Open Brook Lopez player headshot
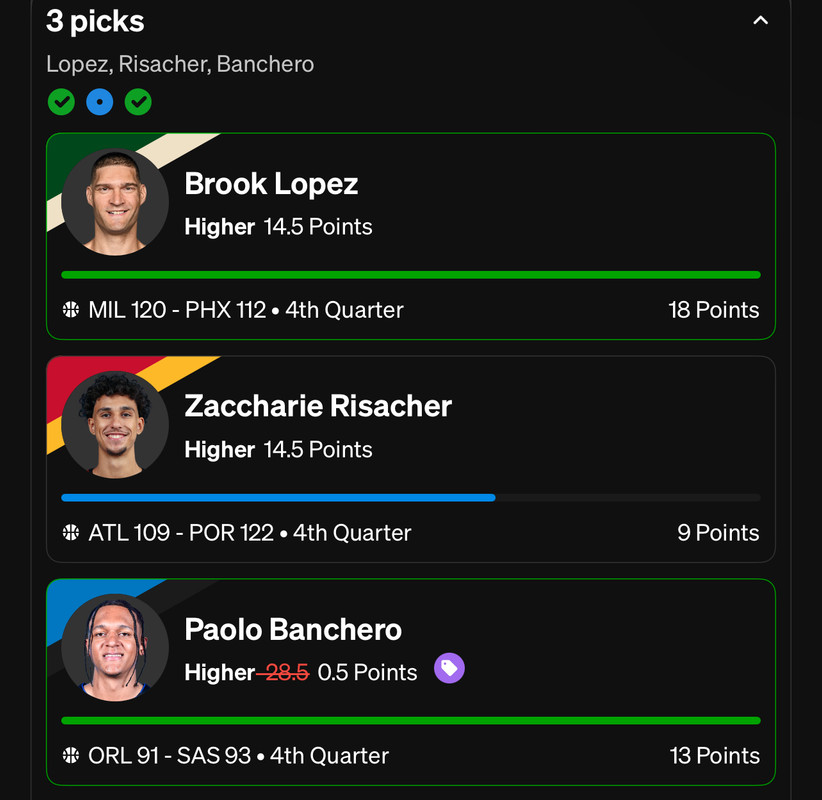 (x=115, y=202)
